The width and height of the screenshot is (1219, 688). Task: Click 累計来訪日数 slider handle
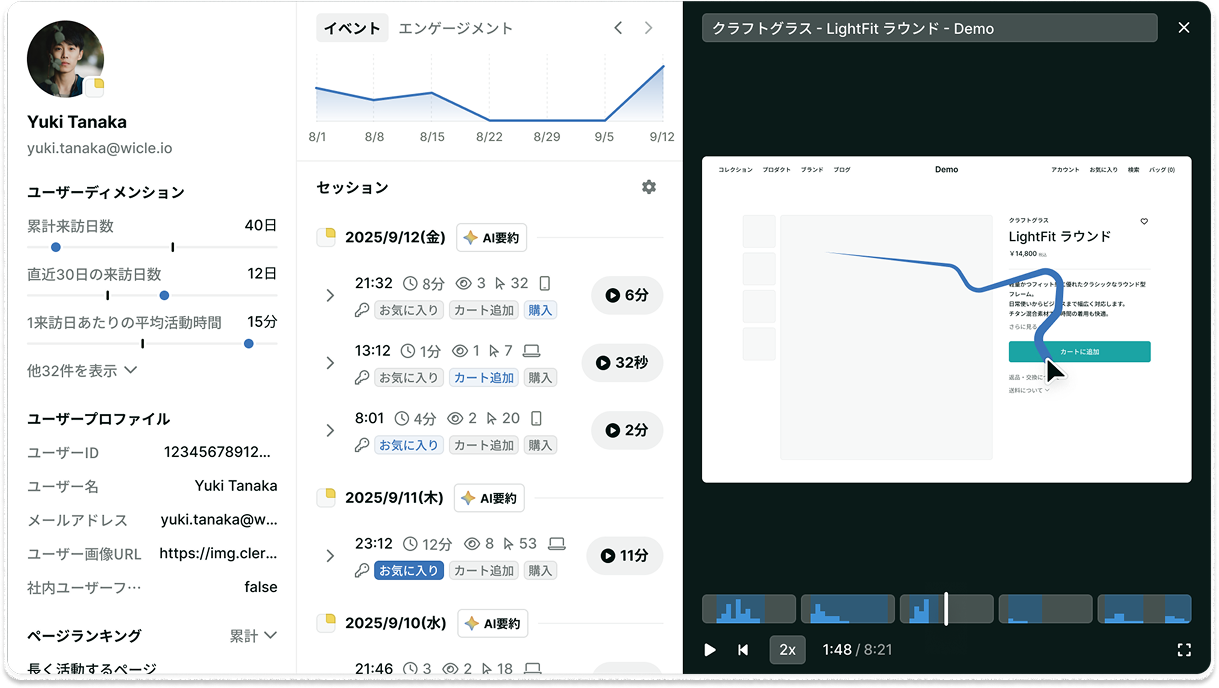point(56,247)
